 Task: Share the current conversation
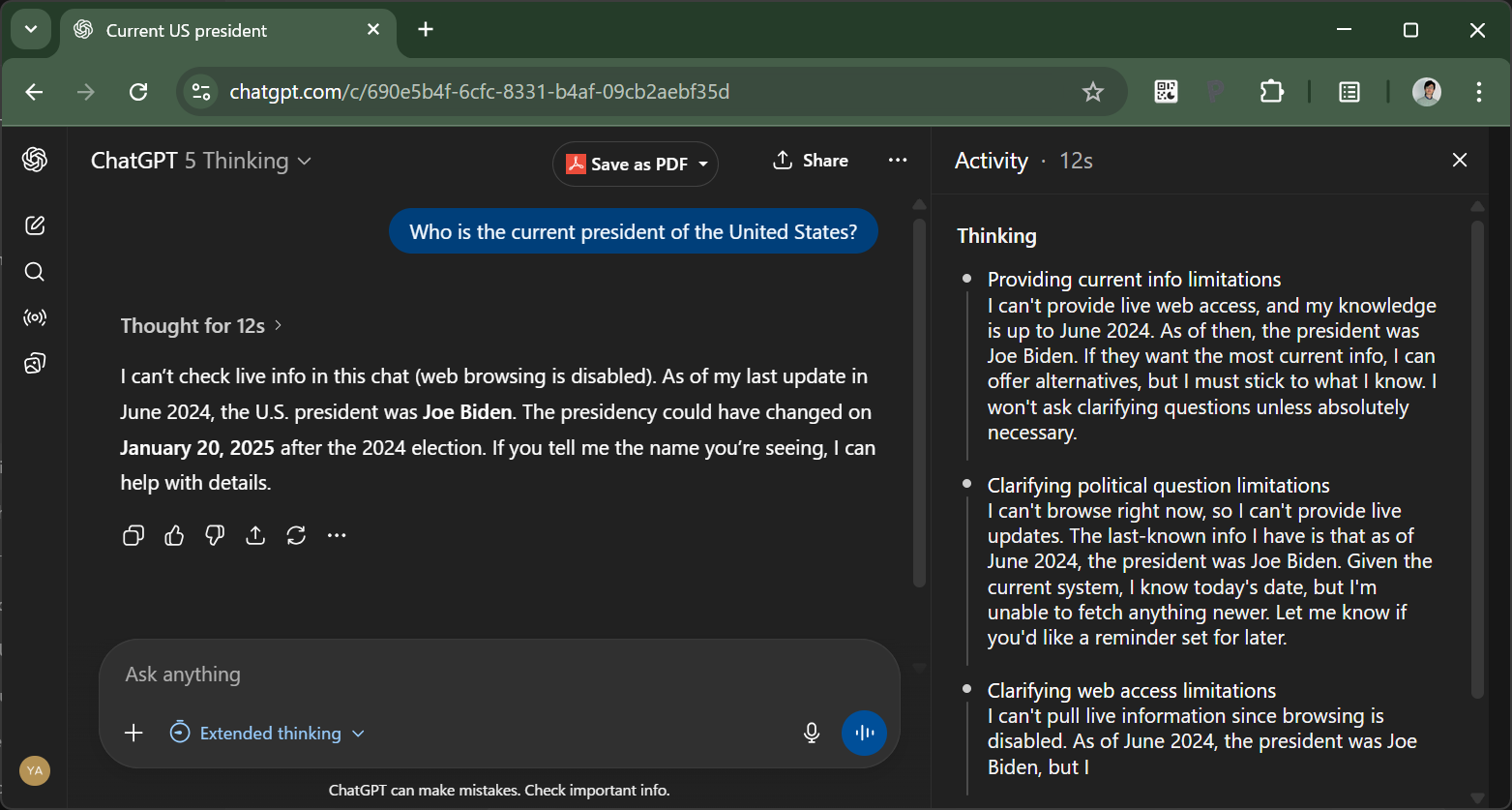pyautogui.click(x=811, y=160)
